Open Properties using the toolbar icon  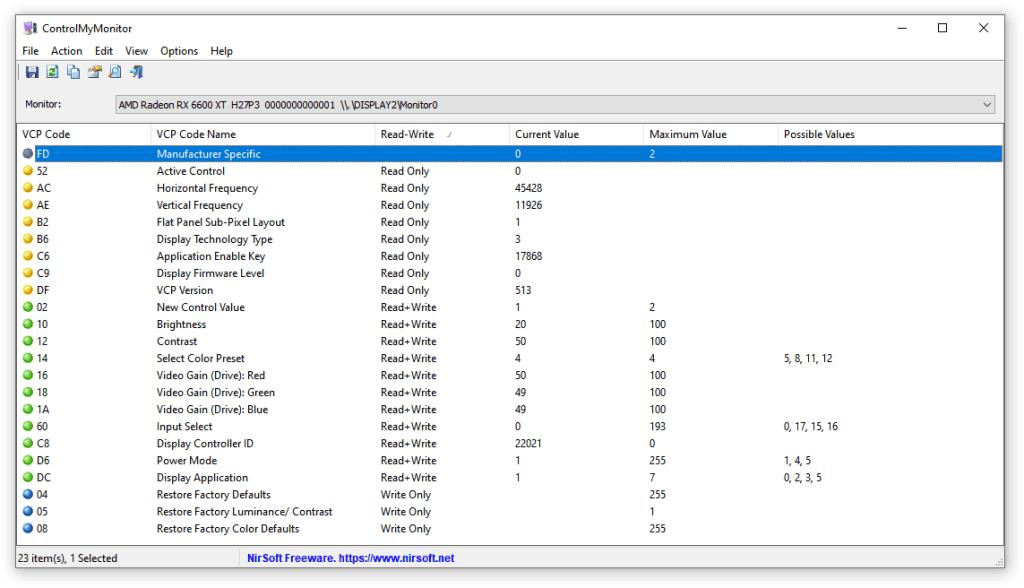click(x=95, y=72)
